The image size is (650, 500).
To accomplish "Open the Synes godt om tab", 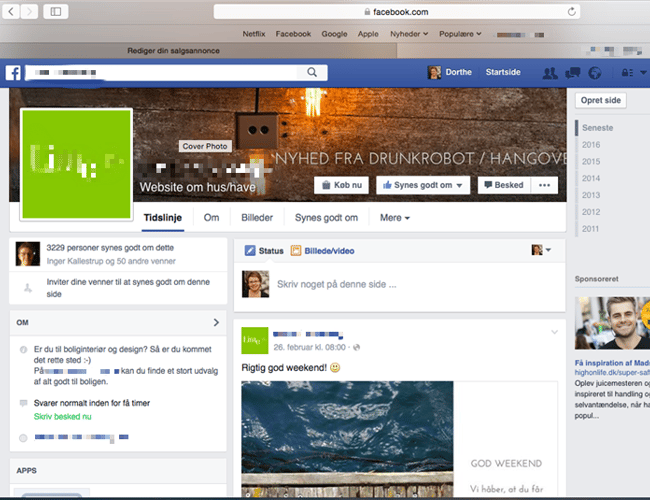I will tap(326, 218).
